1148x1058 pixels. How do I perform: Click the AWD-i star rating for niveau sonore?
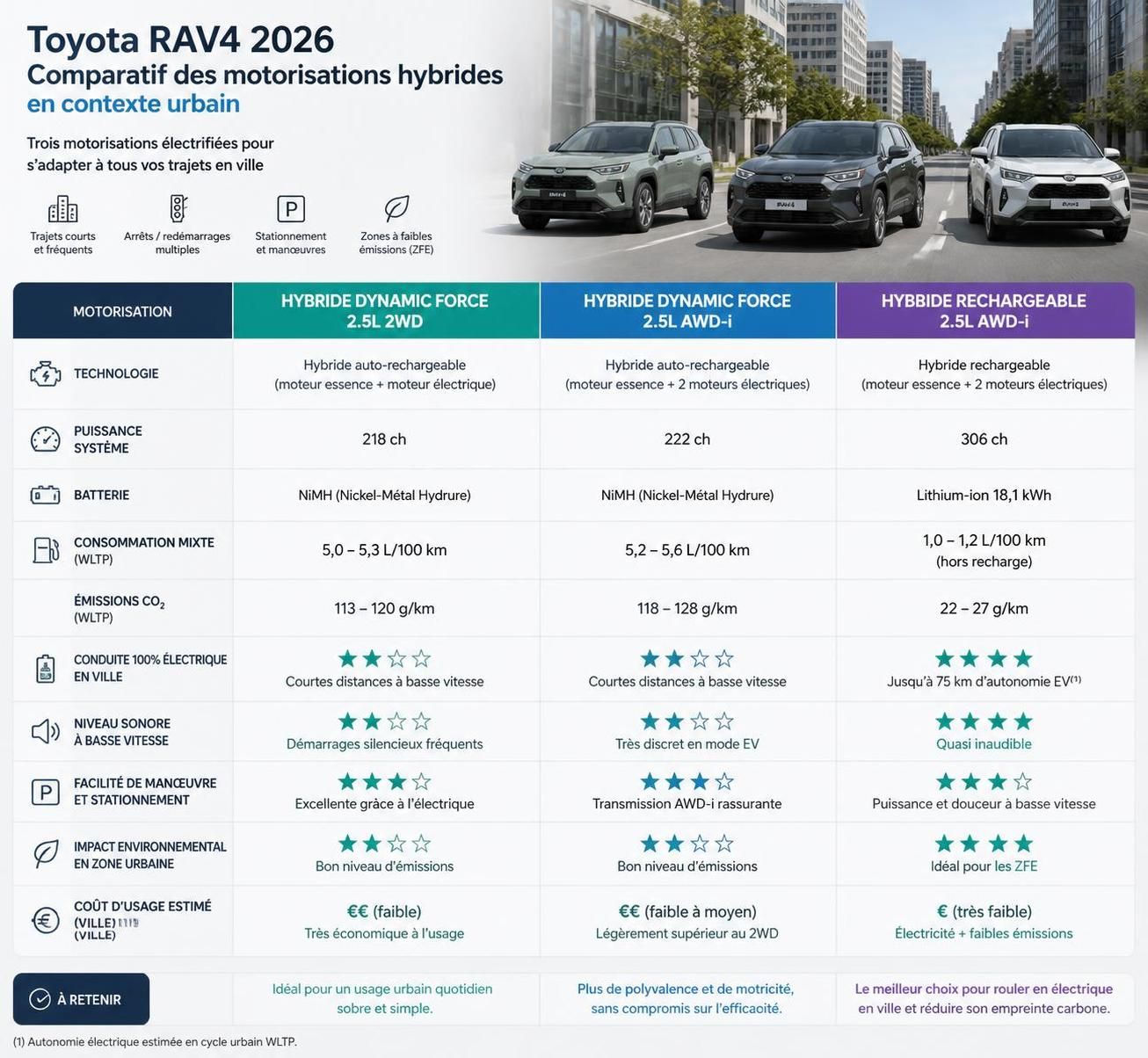687,721
